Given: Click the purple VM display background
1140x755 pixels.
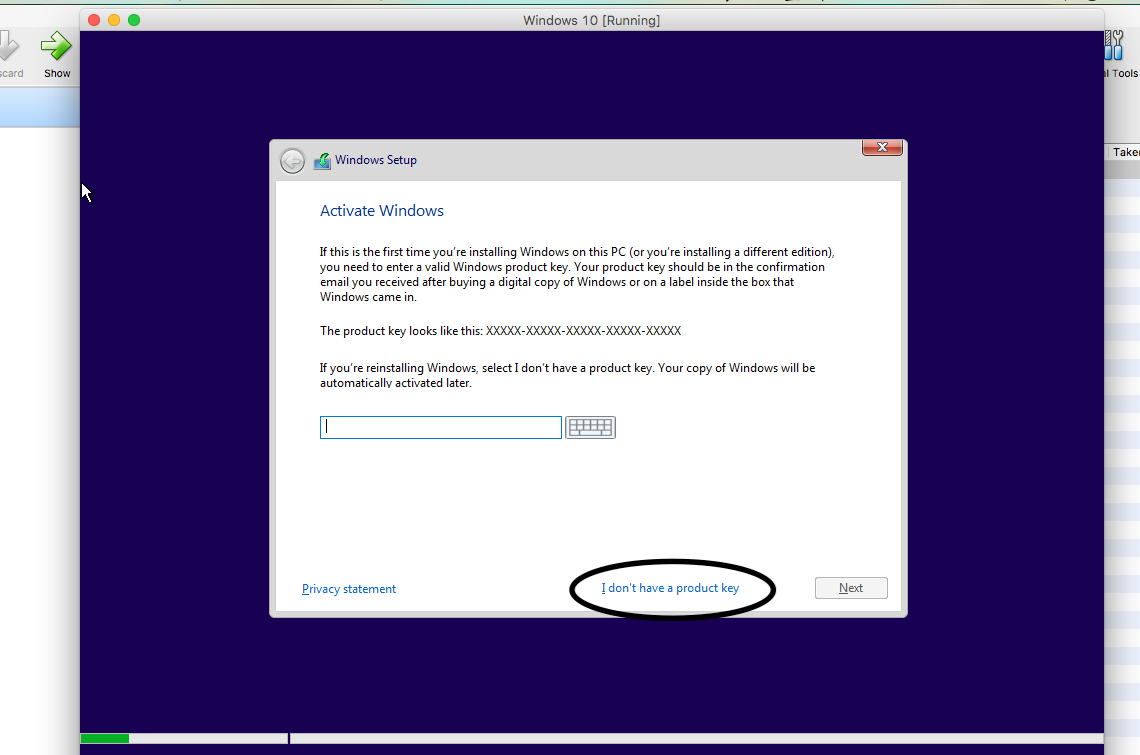Looking at the screenshot, I should point(600,690).
